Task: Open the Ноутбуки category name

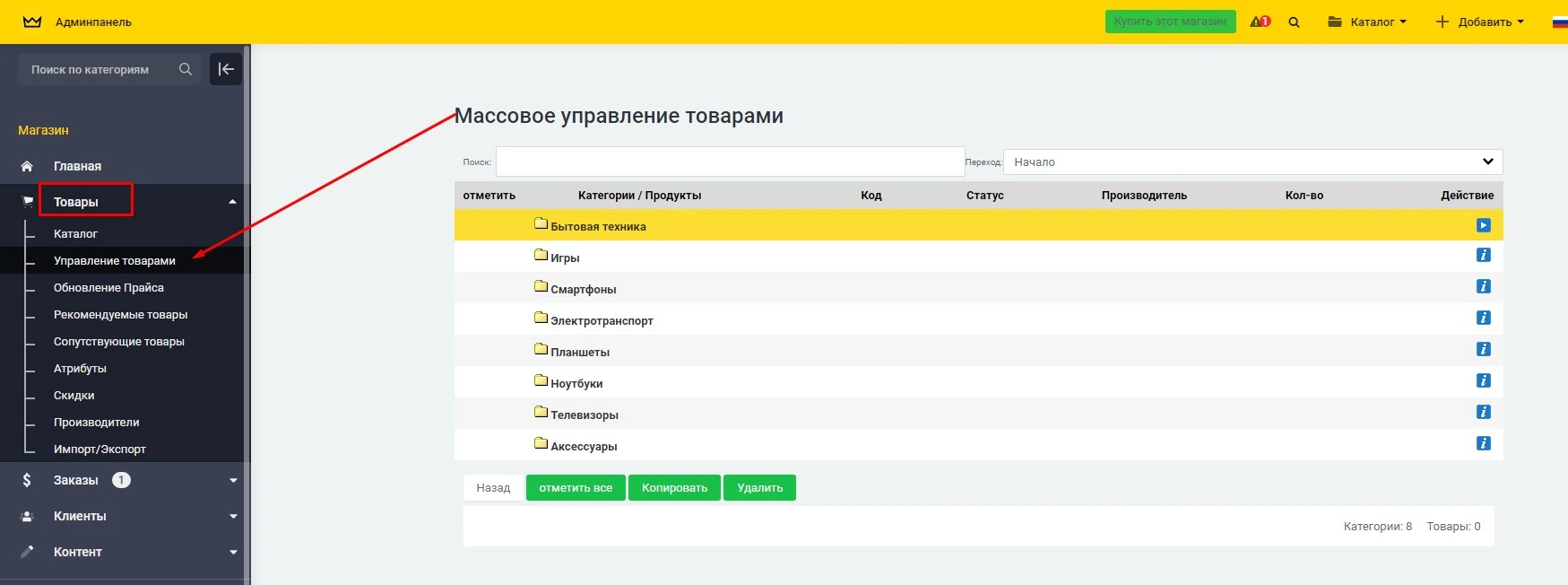Action: click(x=576, y=383)
